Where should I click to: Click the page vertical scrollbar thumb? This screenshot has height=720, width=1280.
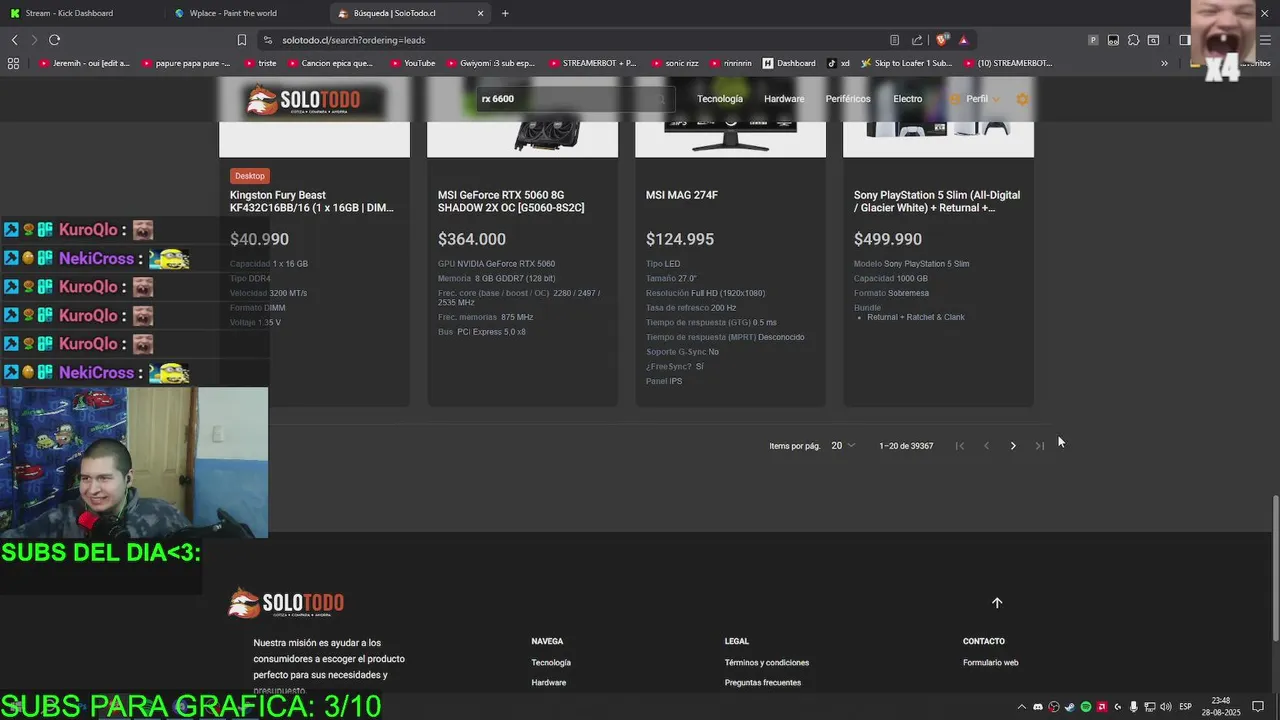pyautogui.click(x=1275, y=570)
